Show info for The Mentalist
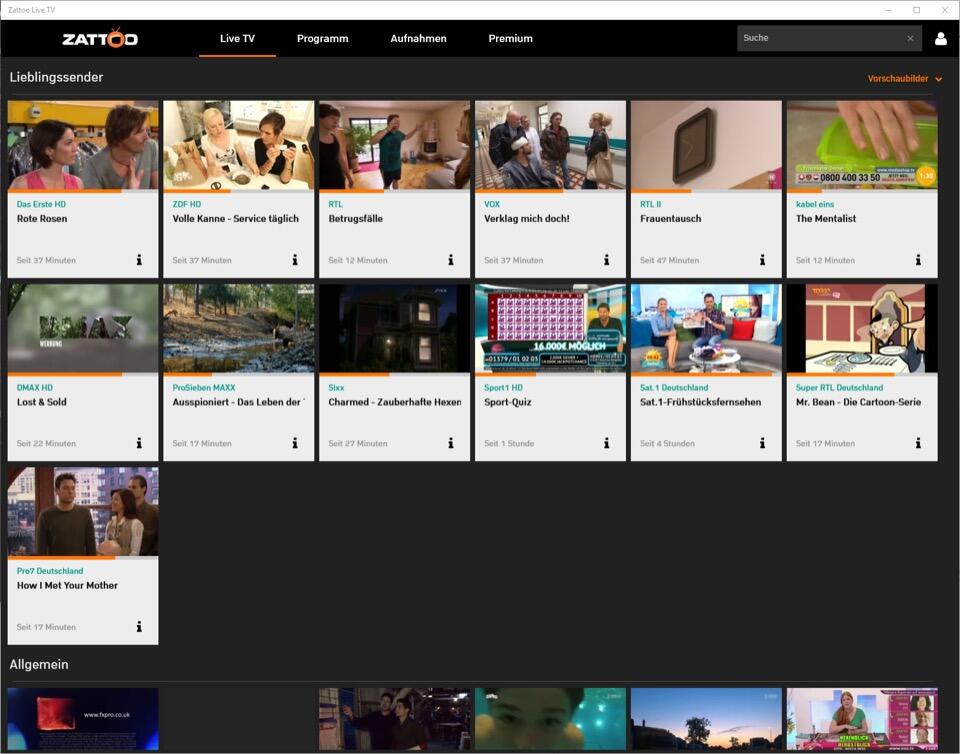This screenshot has height=754, width=960. click(x=918, y=260)
